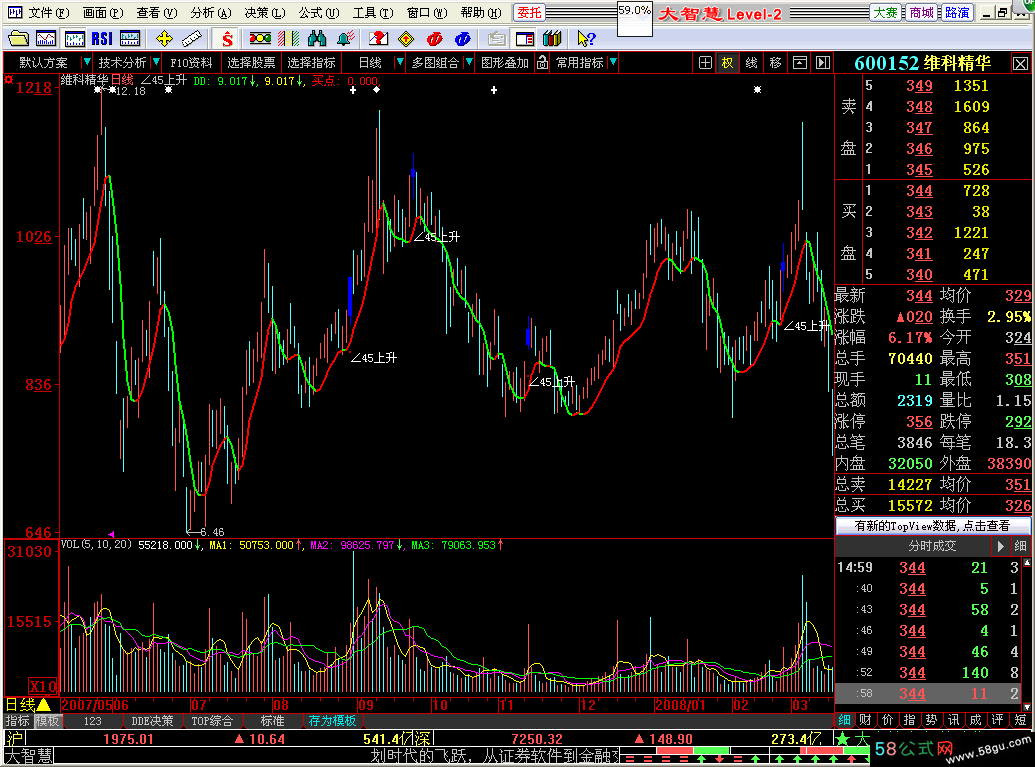Click the 大赛 button

click(885, 13)
